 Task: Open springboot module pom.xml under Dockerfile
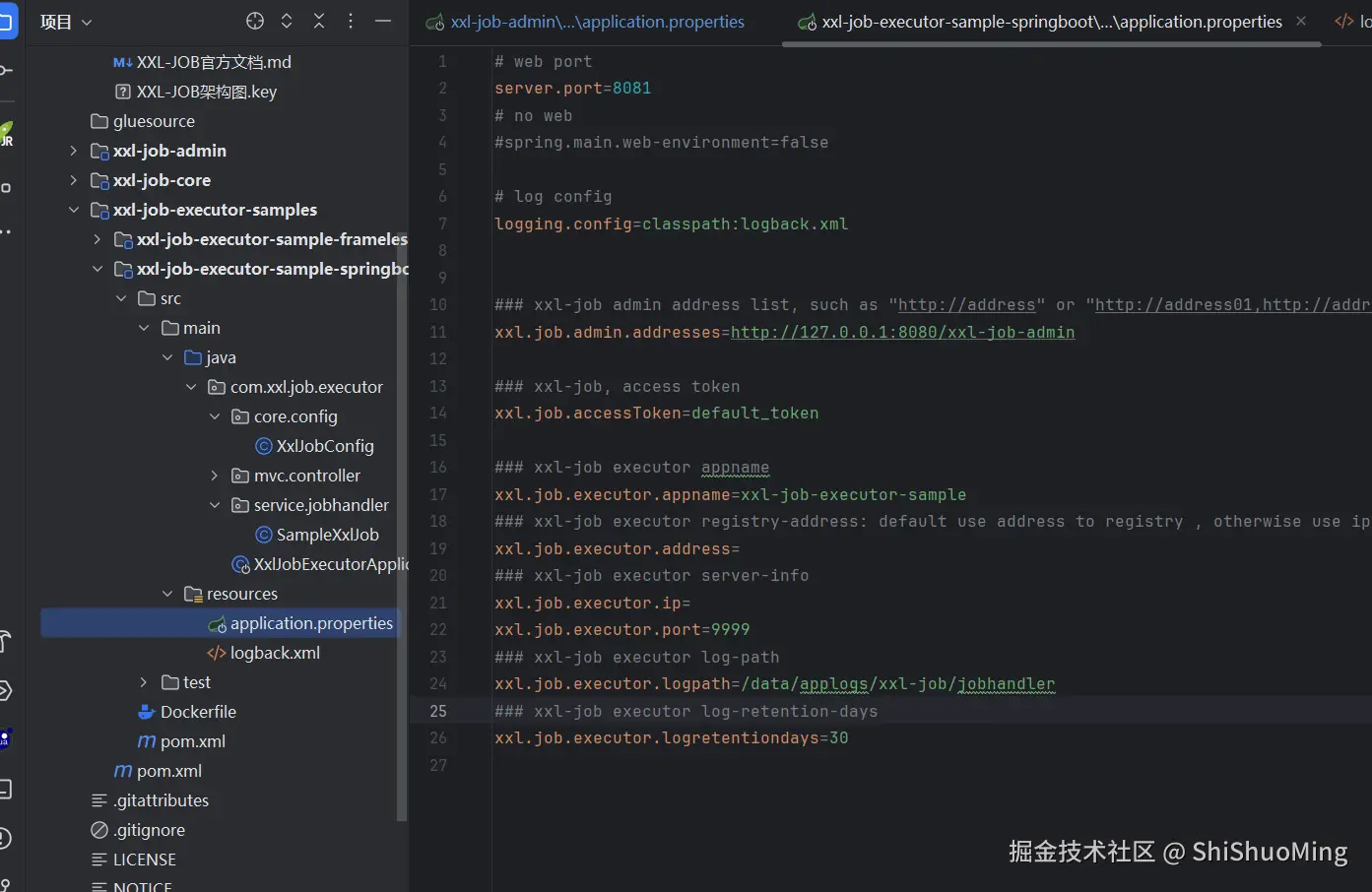[x=193, y=741]
